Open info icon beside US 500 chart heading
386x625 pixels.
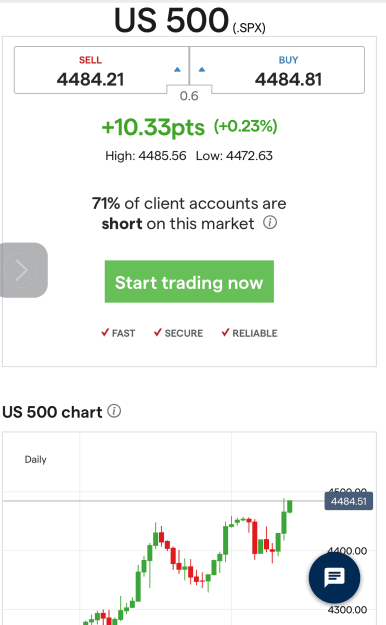(x=114, y=411)
